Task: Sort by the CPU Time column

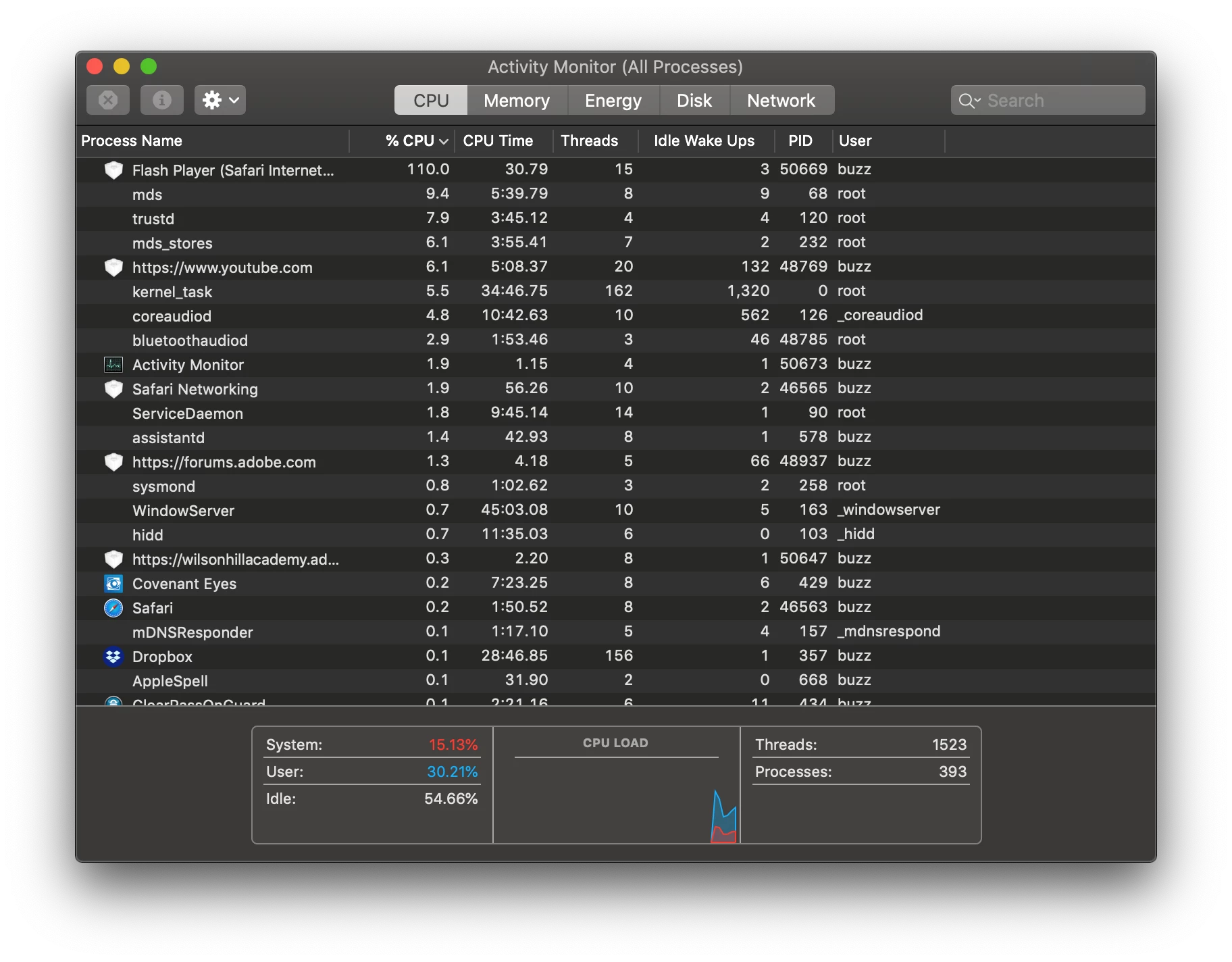Action: (x=504, y=141)
